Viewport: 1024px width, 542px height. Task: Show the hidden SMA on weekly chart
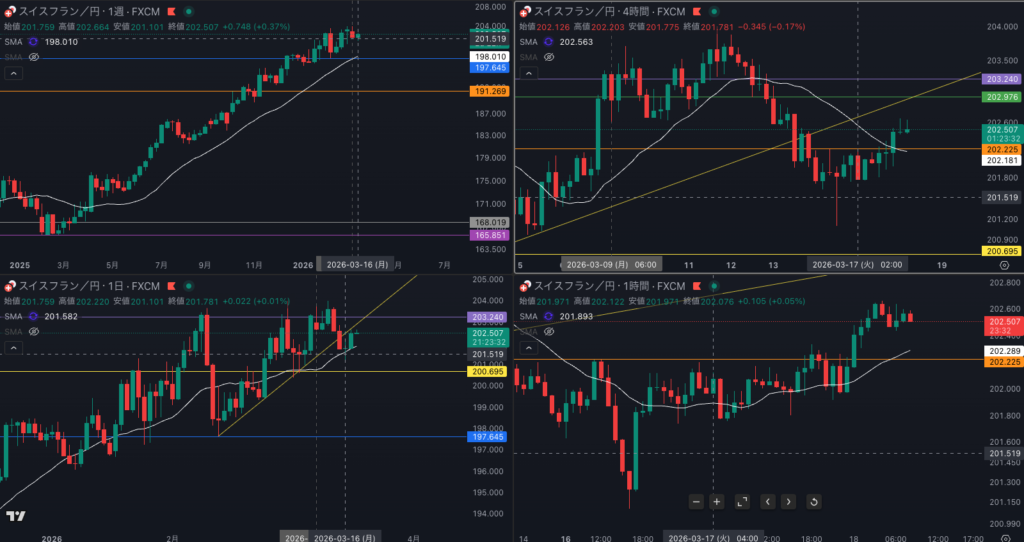tap(33, 58)
